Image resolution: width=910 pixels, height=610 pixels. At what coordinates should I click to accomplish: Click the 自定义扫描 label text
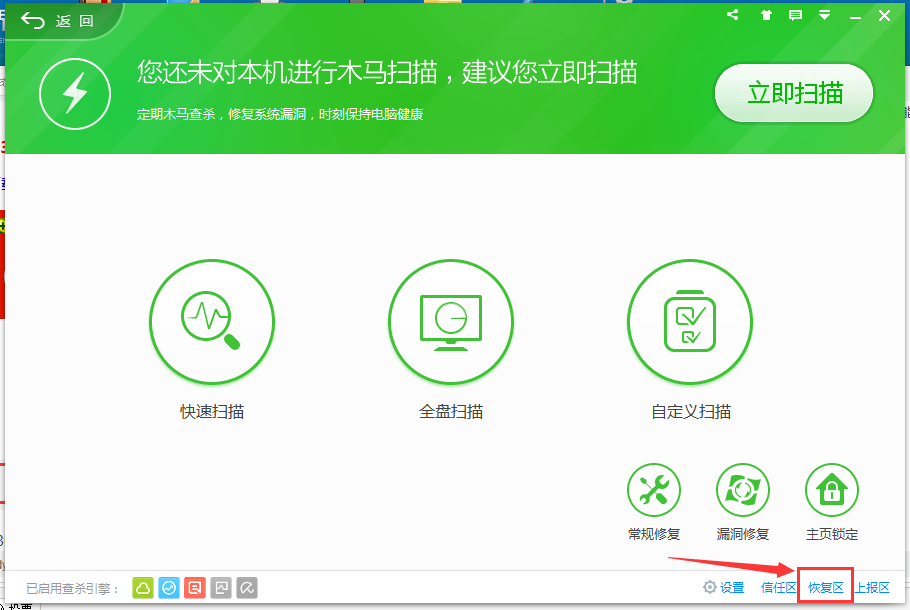pos(691,412)
